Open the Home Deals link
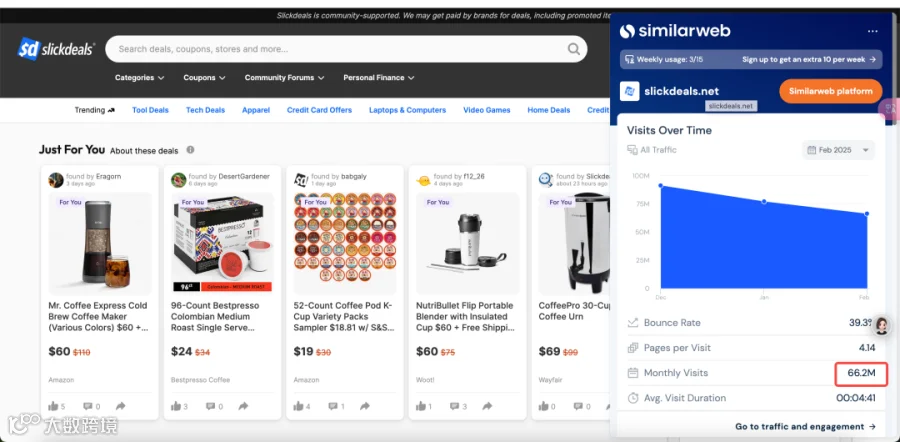This screenshot has height=442, width=900. [549, 110]
